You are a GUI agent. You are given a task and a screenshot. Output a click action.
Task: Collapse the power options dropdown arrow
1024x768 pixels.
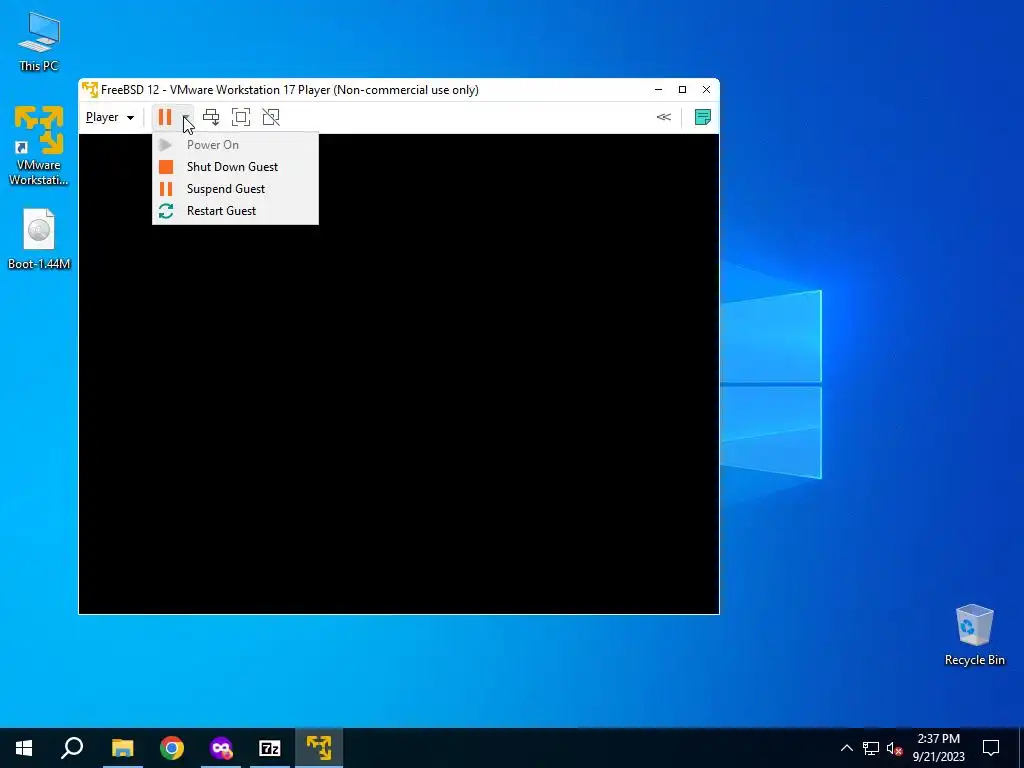[x=185, y=117]
